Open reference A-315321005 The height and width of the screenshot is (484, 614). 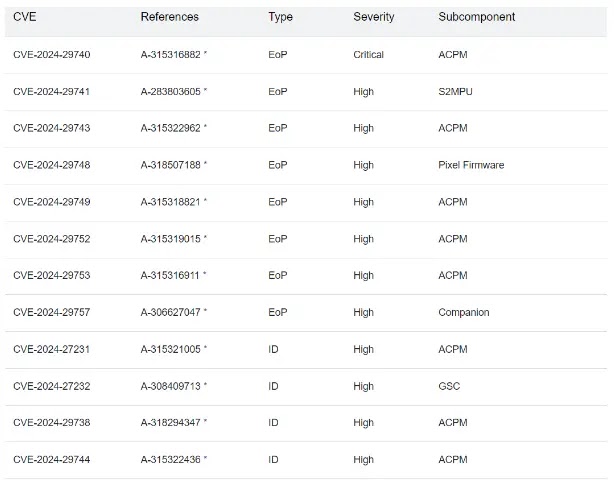coord(171,349)
